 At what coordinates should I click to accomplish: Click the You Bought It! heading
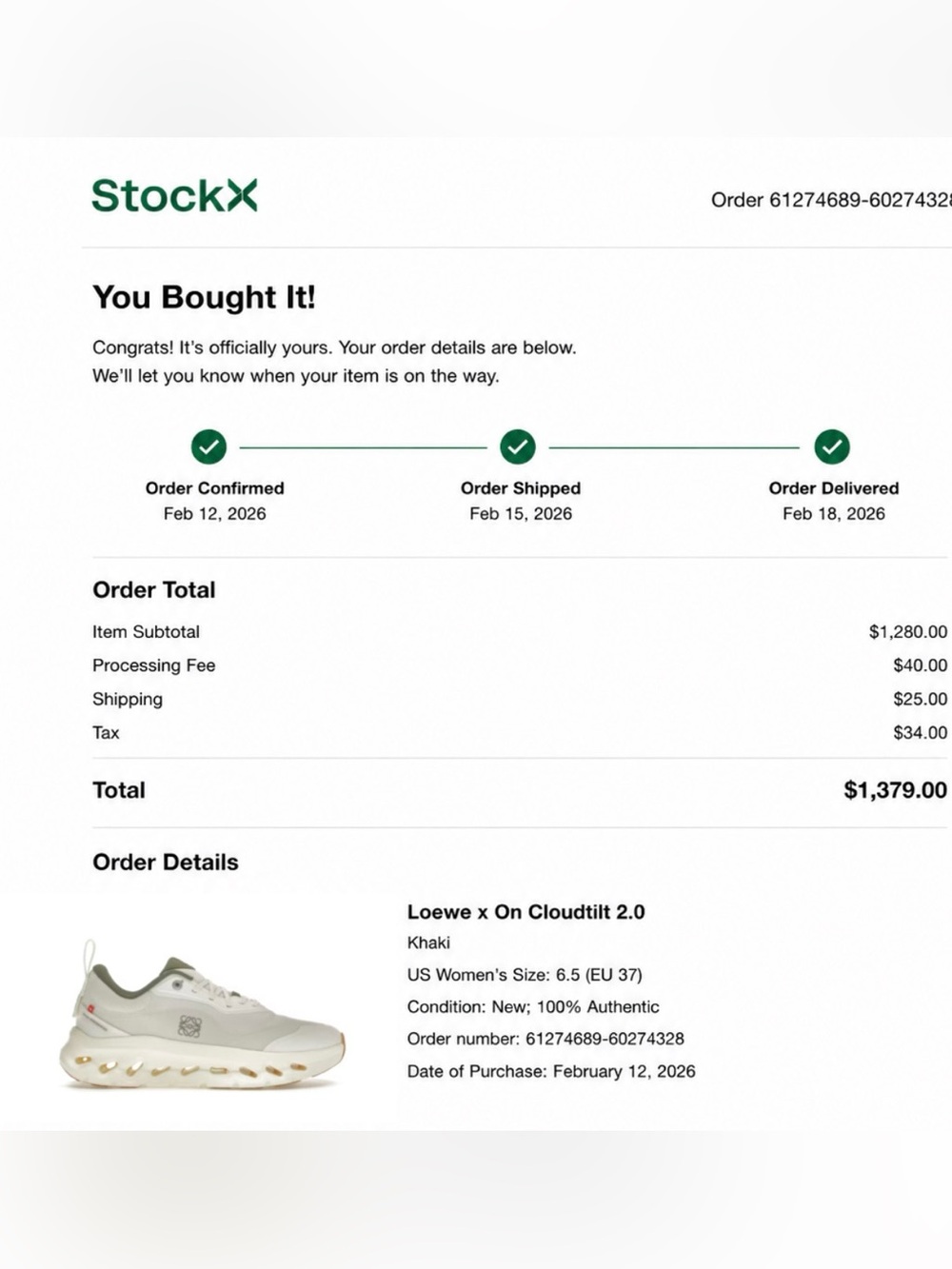(x=204, y=297)
